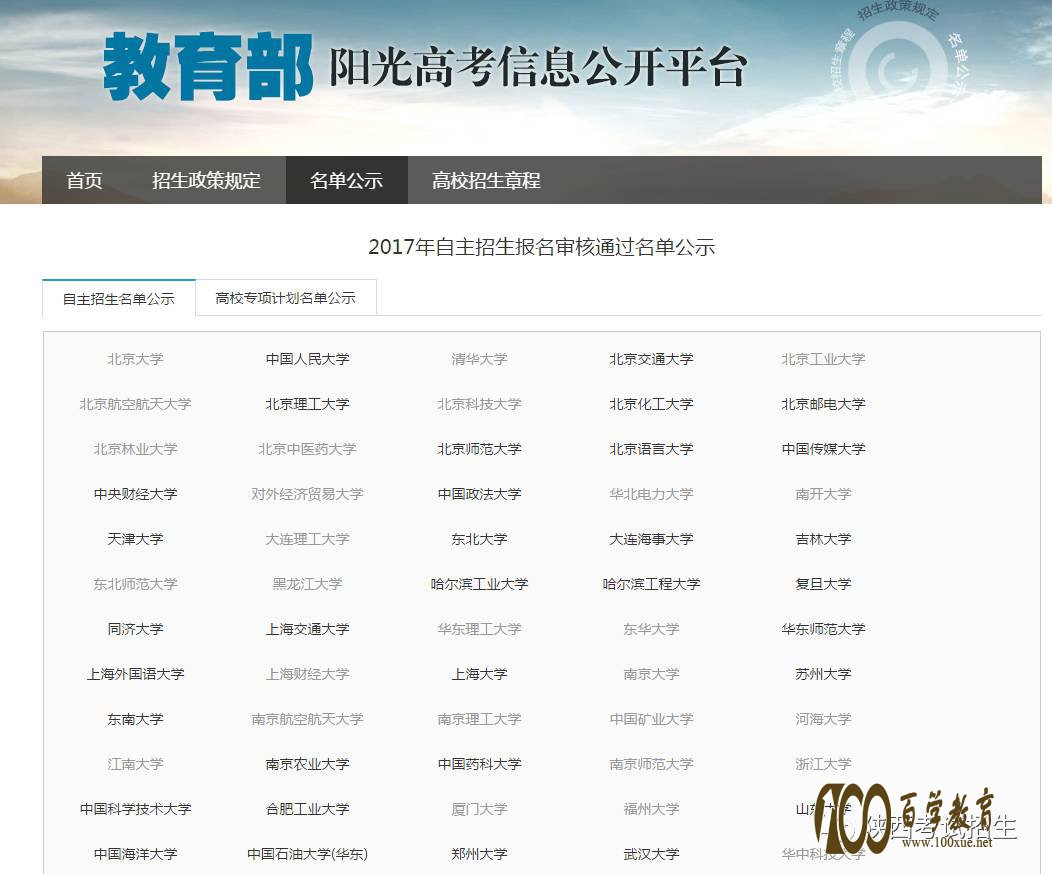The image size is (1052, 874).
Task: Click the 北京邮电大学 link
Action: click(823, 404)
